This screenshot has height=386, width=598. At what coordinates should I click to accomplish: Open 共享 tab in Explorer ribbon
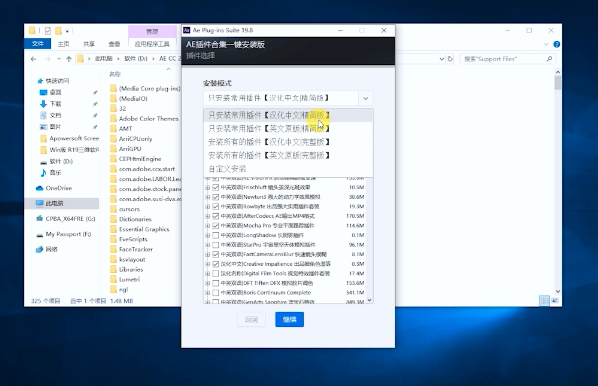click(89, 44)
